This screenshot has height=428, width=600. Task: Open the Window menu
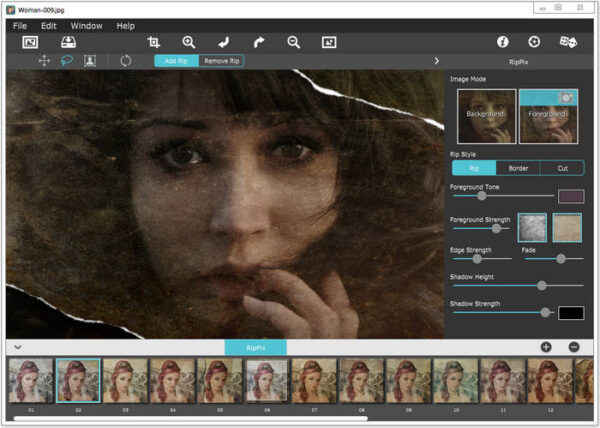[86, 25]
